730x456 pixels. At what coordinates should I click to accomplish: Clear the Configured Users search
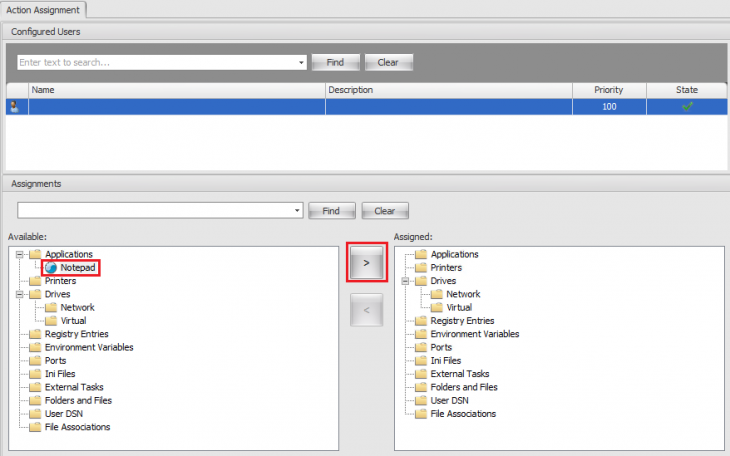click(x=388, y=62)
